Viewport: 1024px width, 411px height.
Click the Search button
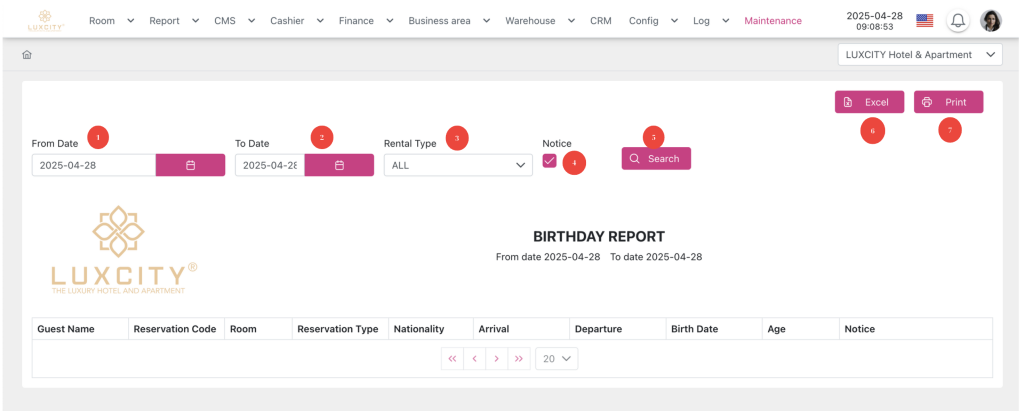tap(655, 158)
